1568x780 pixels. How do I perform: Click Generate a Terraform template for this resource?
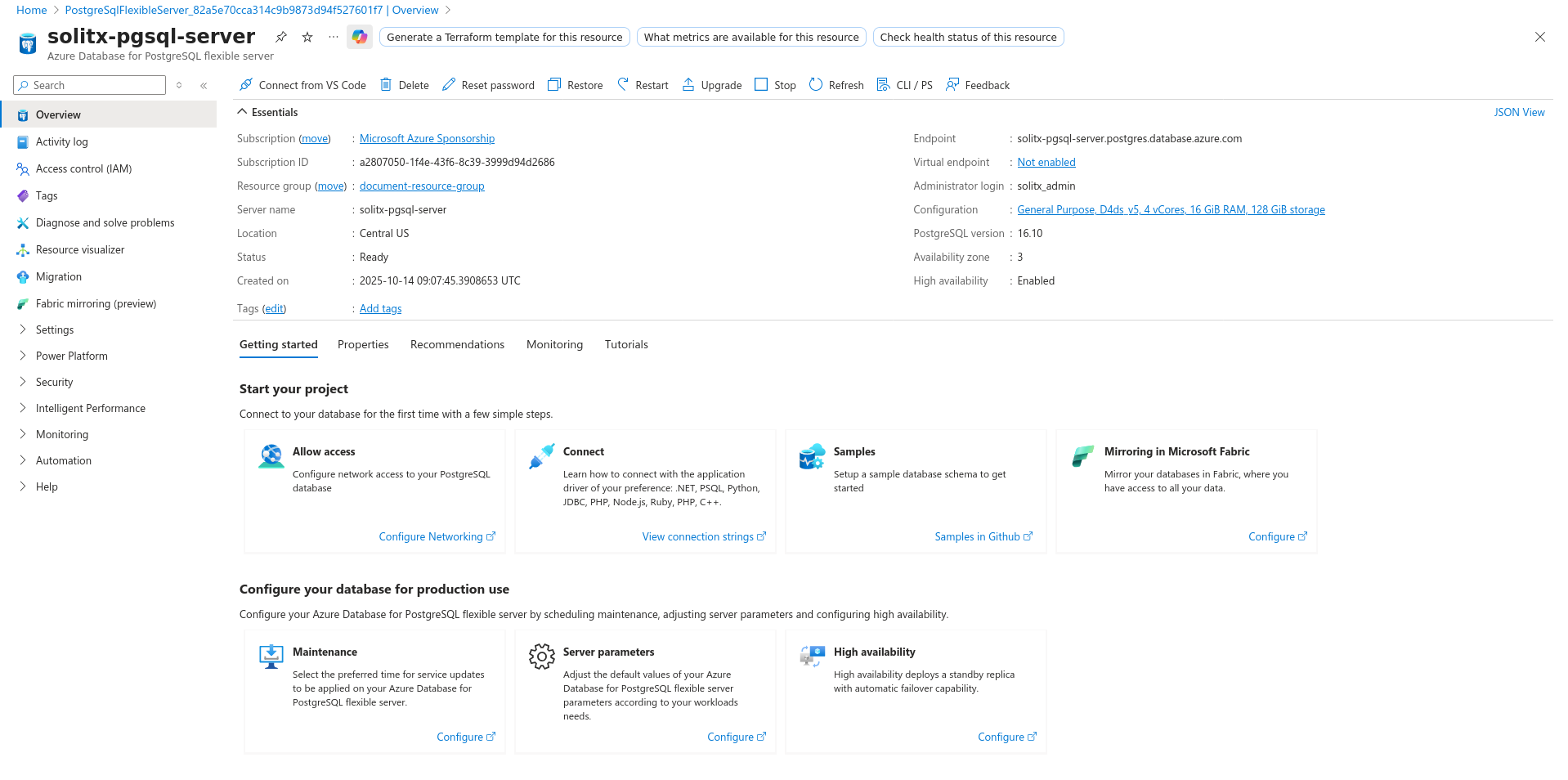(x=504, y=37)
